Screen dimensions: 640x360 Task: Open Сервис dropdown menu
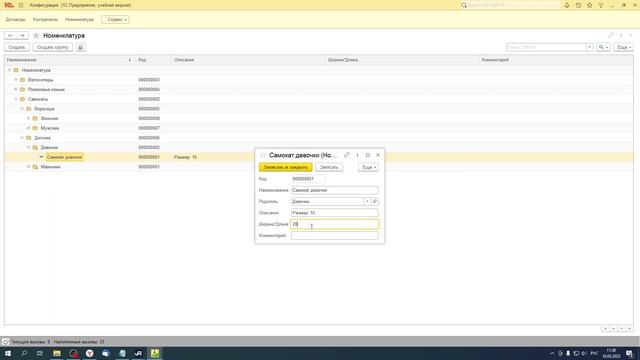pos(116,20)
